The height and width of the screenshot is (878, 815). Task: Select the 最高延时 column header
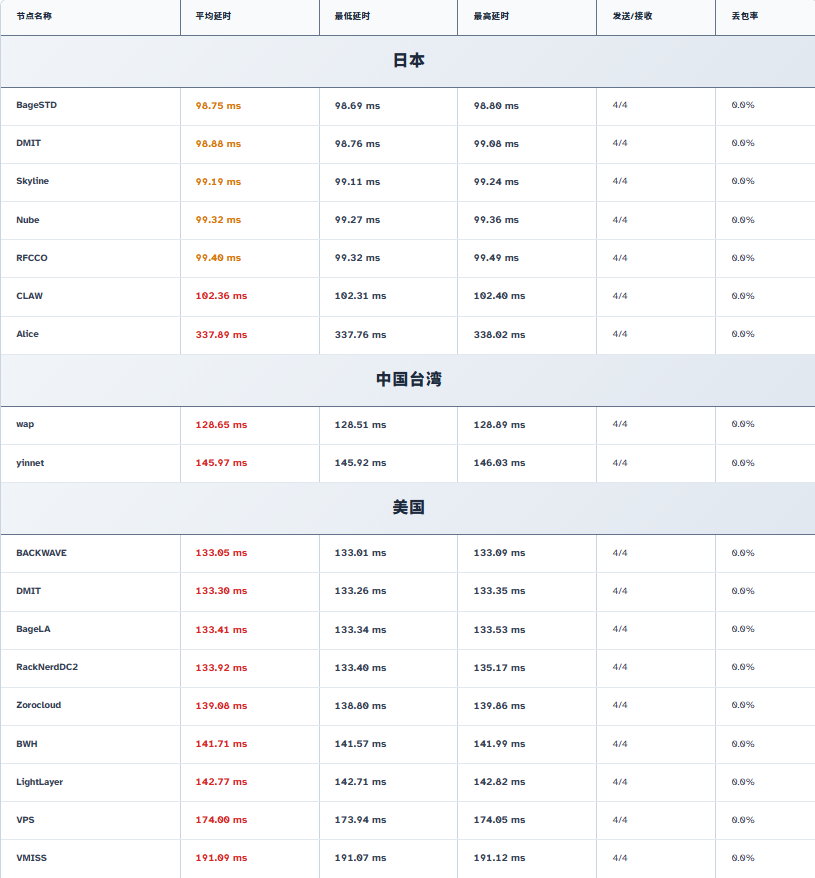[x=490, y=17]
